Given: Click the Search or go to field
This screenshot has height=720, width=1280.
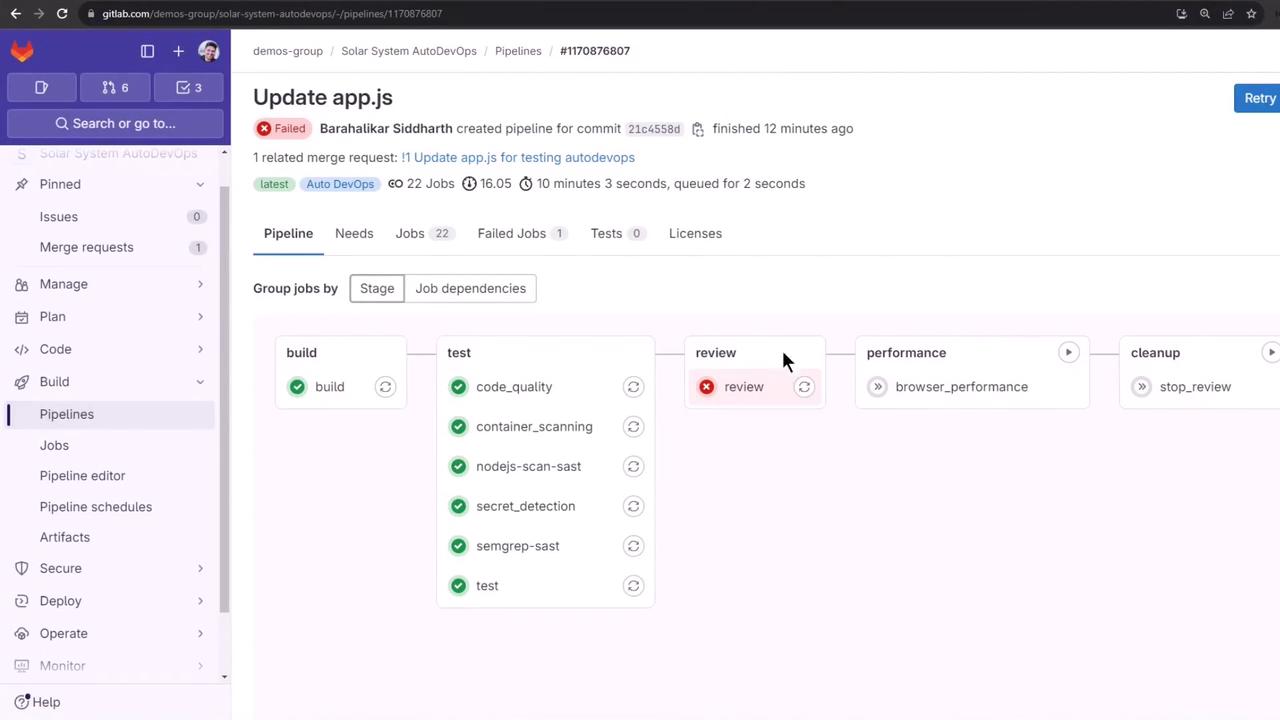Looking at the screenshot, I should [x=115, y=123].
